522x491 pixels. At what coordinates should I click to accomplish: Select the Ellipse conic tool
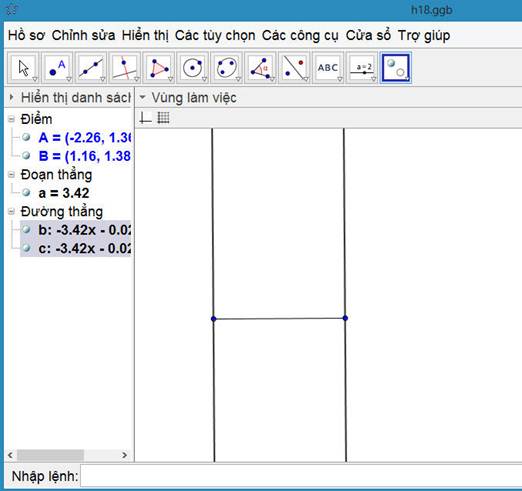[x=227, y=68]
